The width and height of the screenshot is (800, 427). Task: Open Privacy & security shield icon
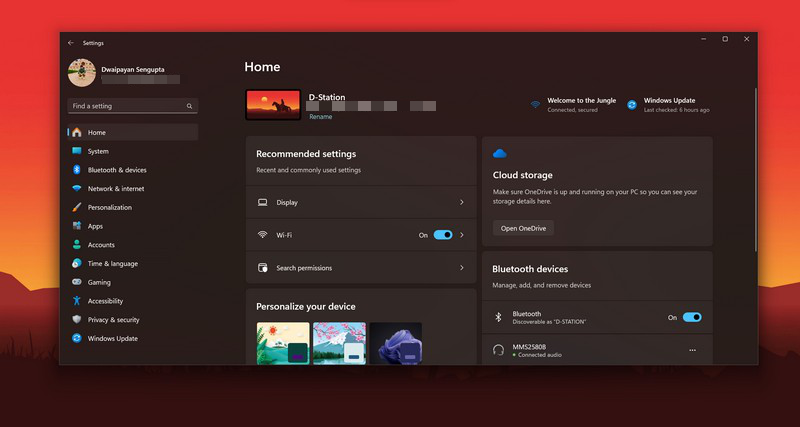[x=76, y=320]
